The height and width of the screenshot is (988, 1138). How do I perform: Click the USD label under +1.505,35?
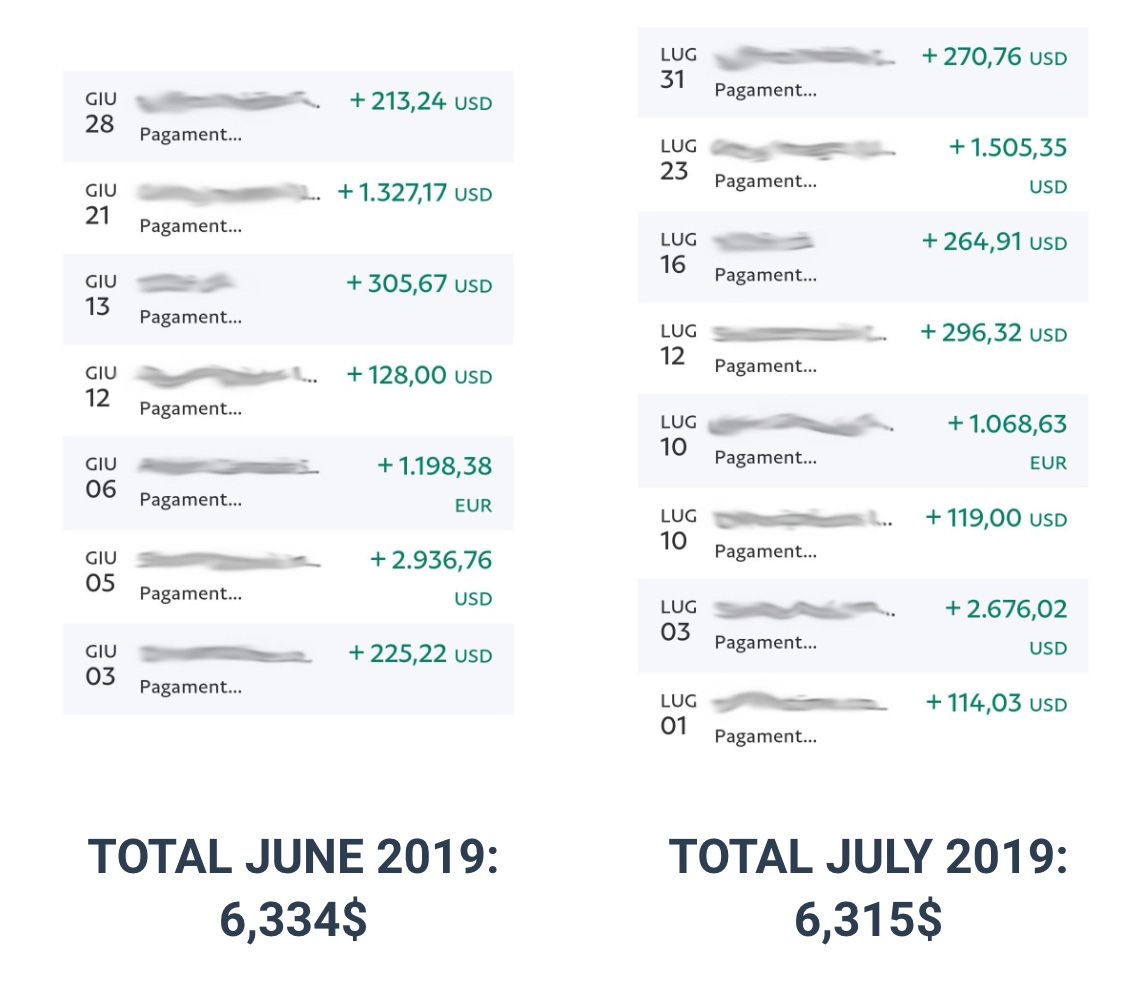pos(1048,187)
